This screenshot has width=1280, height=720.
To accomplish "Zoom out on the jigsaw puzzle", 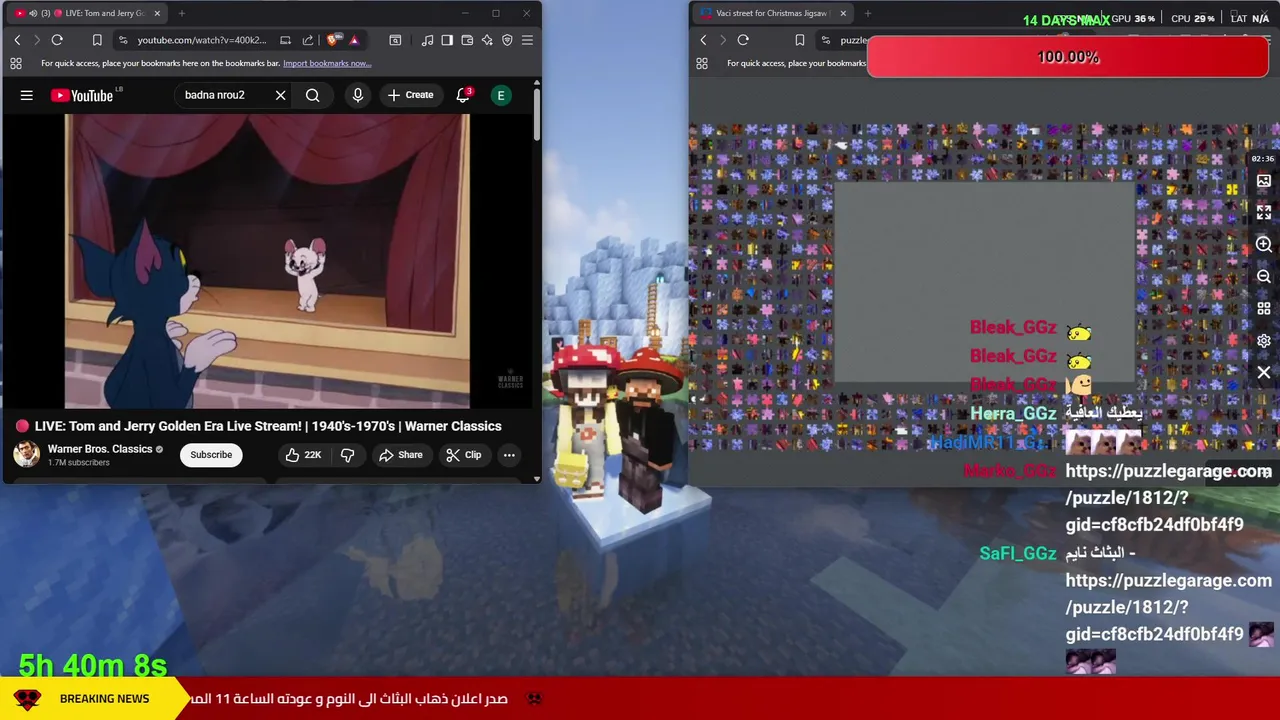I will tap(1264, 277).
